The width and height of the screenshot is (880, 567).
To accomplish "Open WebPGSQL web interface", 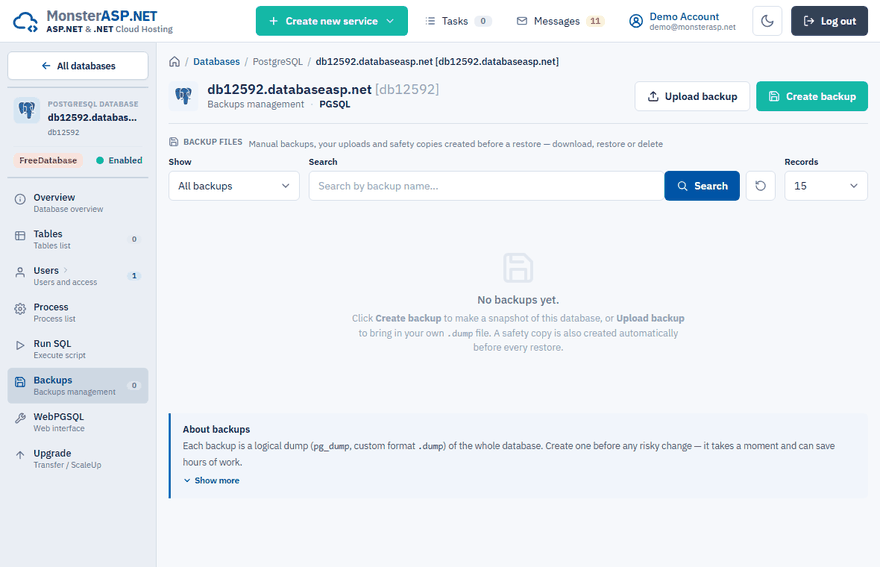I will (x=78, y=422).
